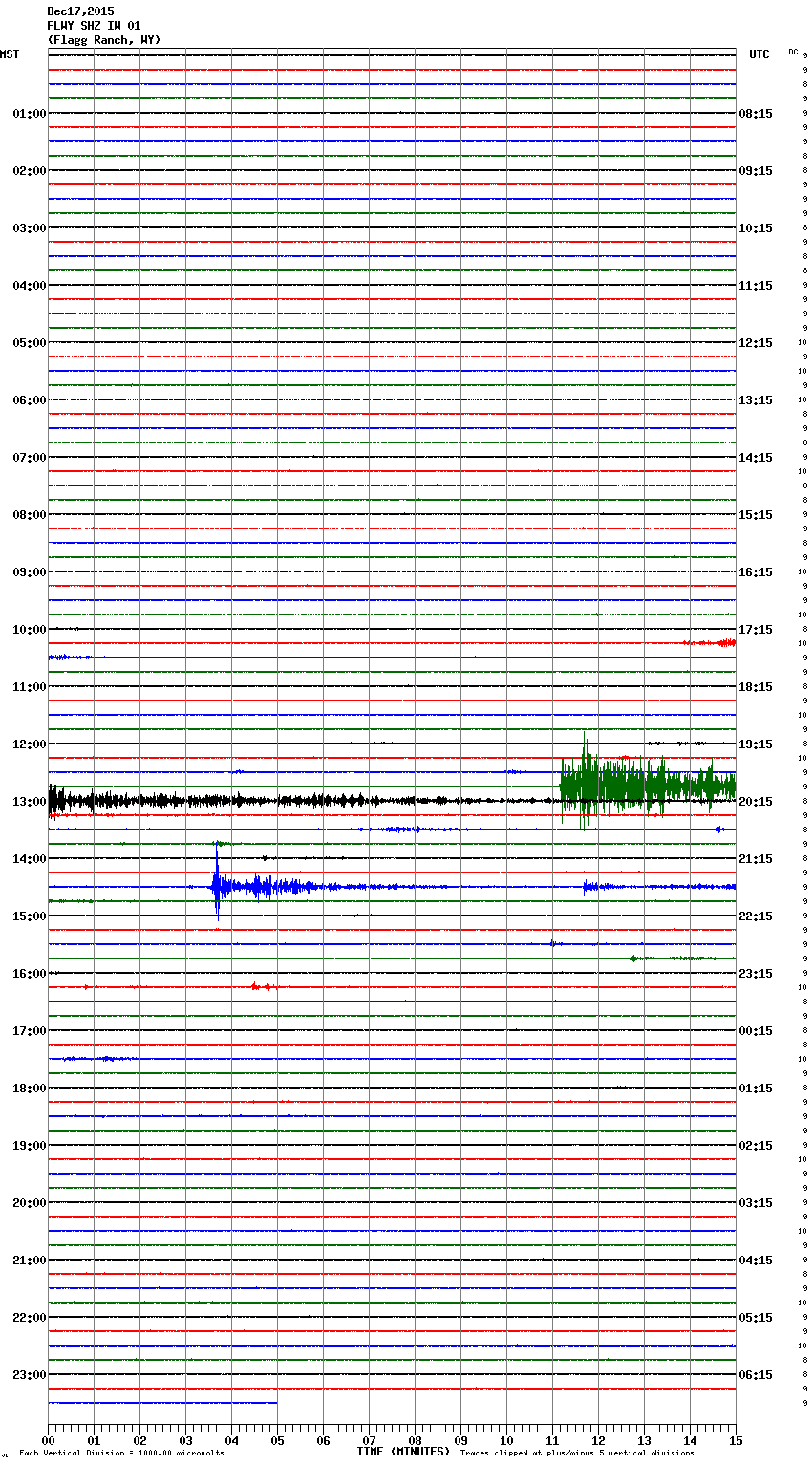This screenshot has height=1466, width=812.
Task: Select the 23:00 MST time label
Action: pos(30,1375)
